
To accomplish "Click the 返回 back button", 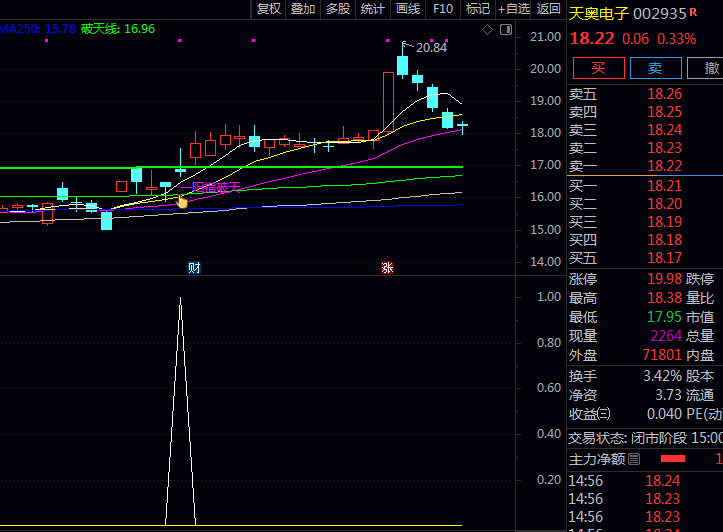I will point(549,9).
